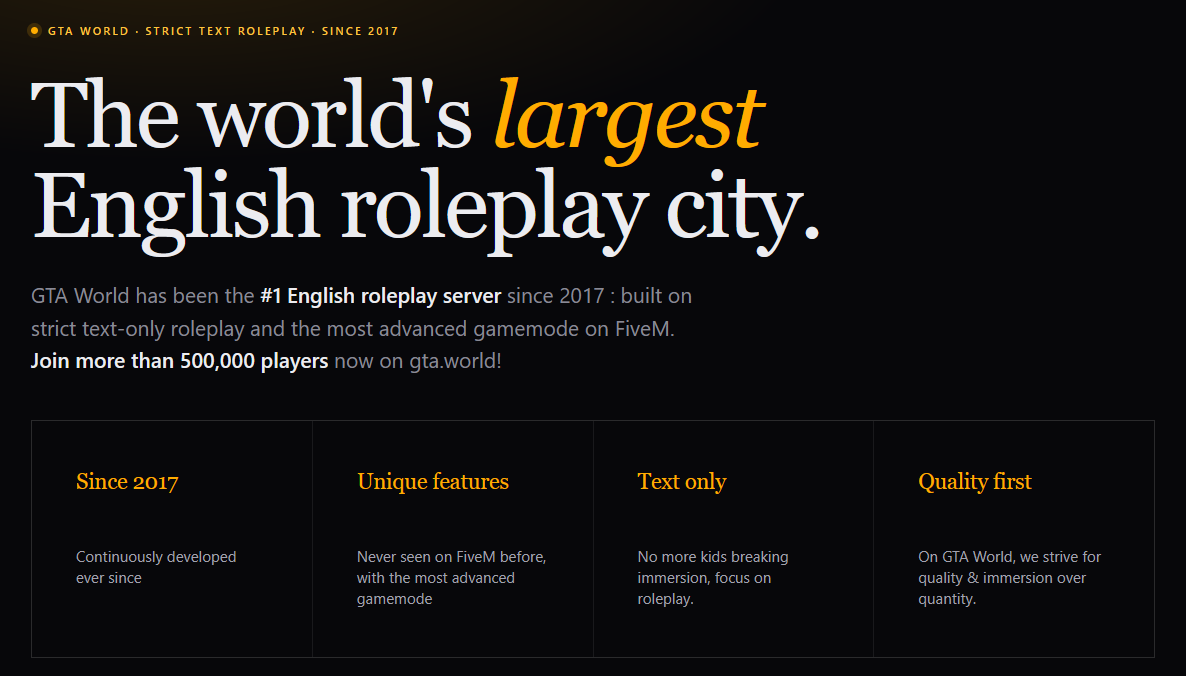Click 'Continuously developed ever since' description
The width and height of the screenshot is (1186, 676).
156,567
